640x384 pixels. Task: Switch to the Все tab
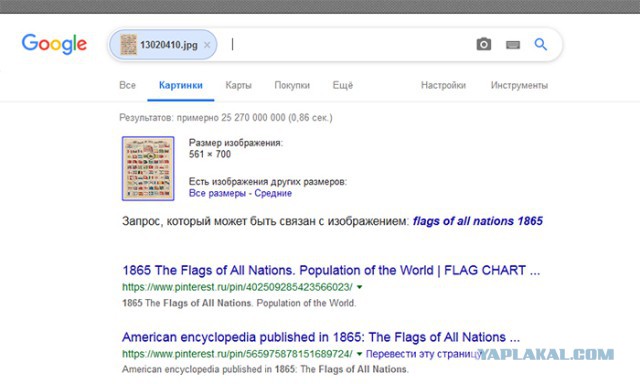pyautogui.click(x=127, y=85)
